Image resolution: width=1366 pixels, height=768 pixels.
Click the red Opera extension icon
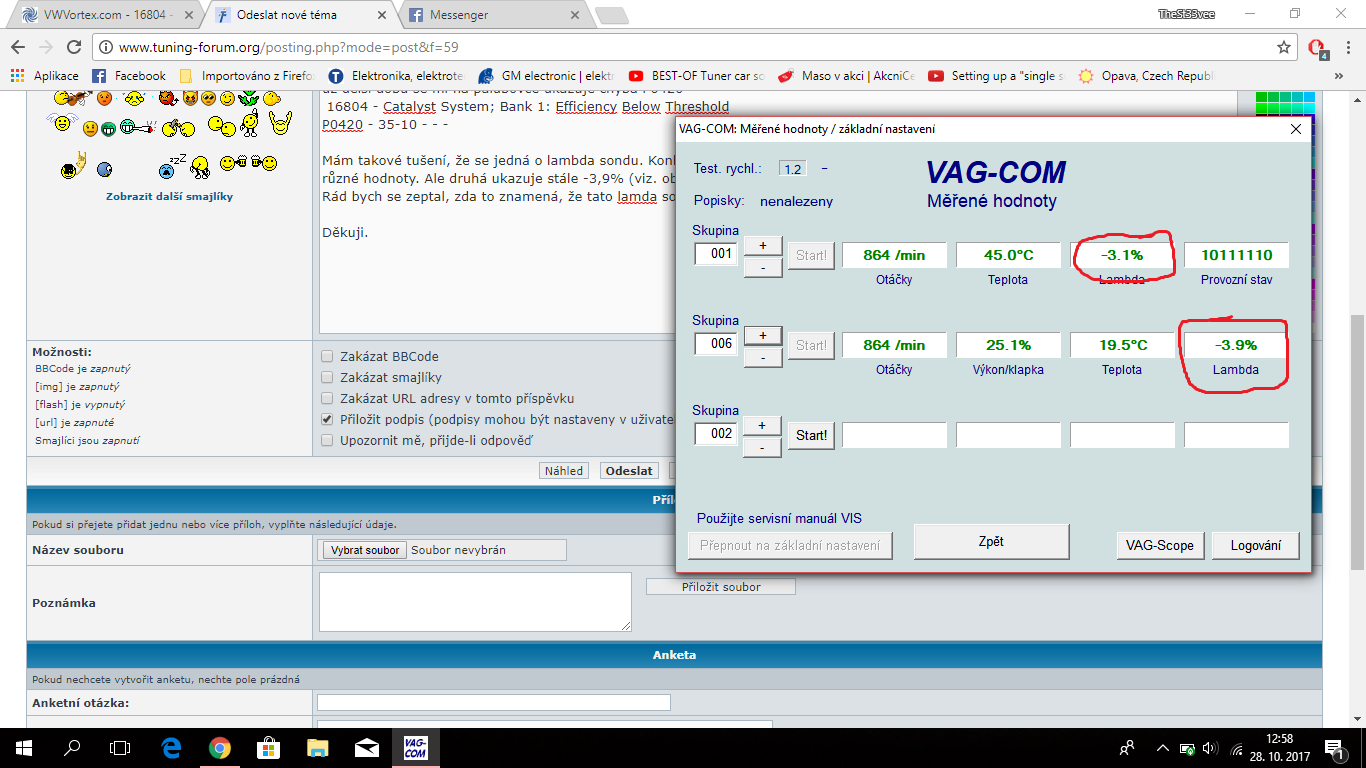[1317, 47]
